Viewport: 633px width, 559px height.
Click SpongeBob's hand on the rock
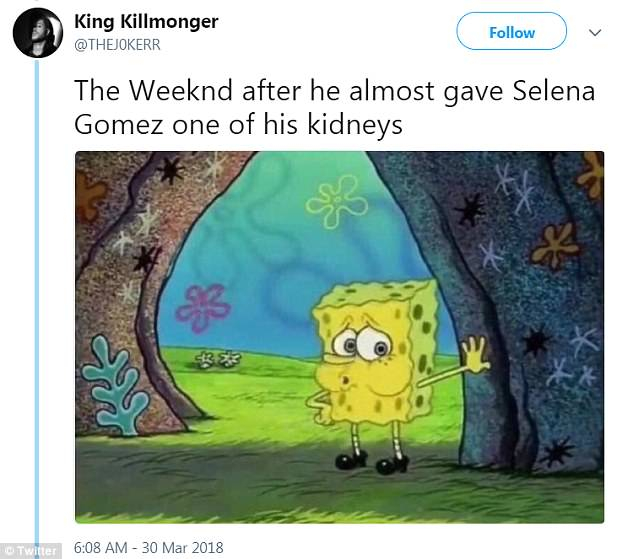coord(475,355)
